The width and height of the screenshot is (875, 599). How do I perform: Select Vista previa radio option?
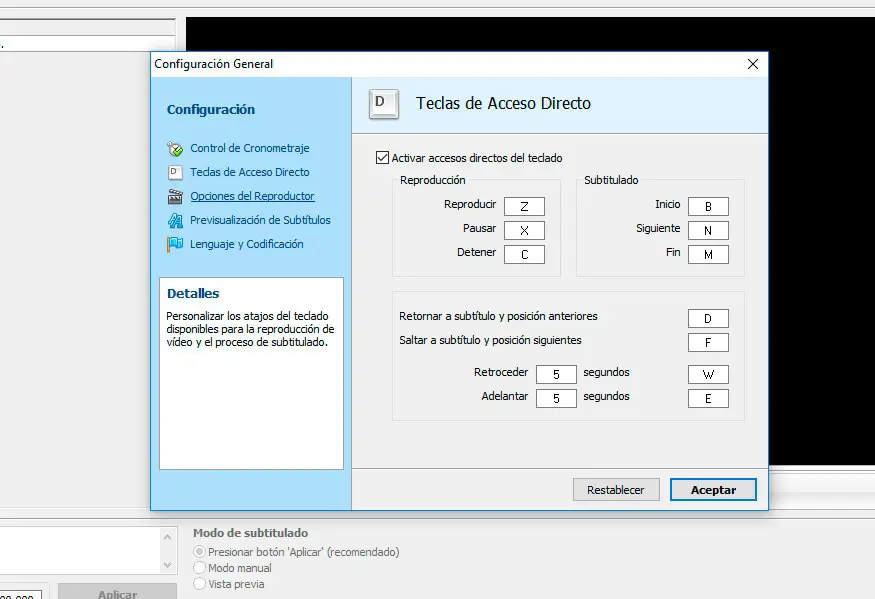point(199,584)
